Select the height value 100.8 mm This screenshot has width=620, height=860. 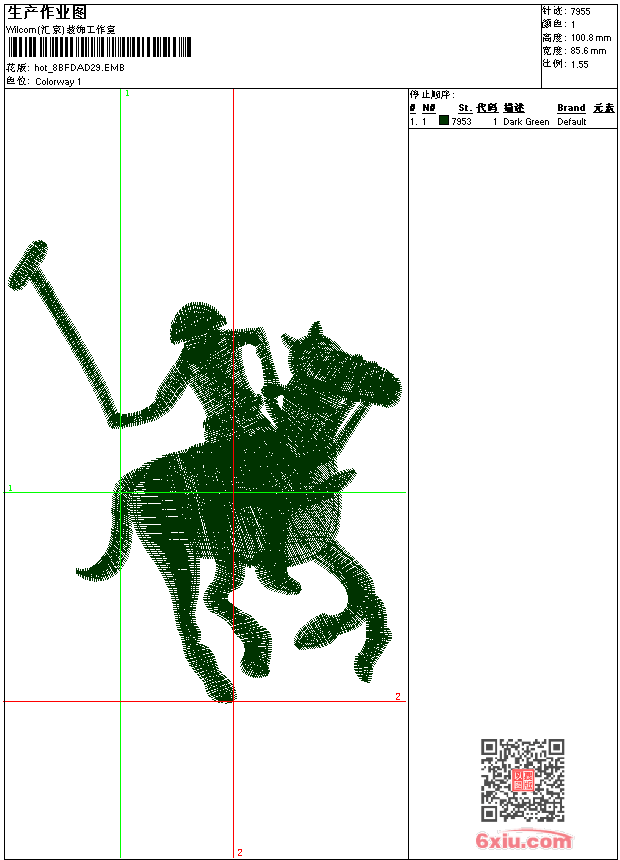click(x=591, y=38)
